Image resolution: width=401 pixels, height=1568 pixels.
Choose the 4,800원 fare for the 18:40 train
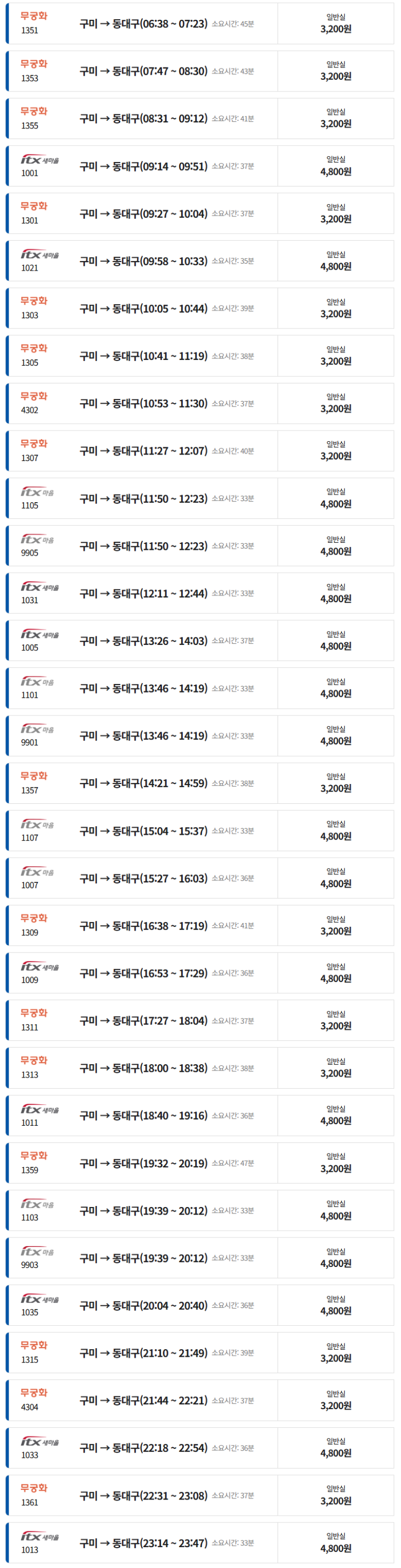pos(335,1121)
